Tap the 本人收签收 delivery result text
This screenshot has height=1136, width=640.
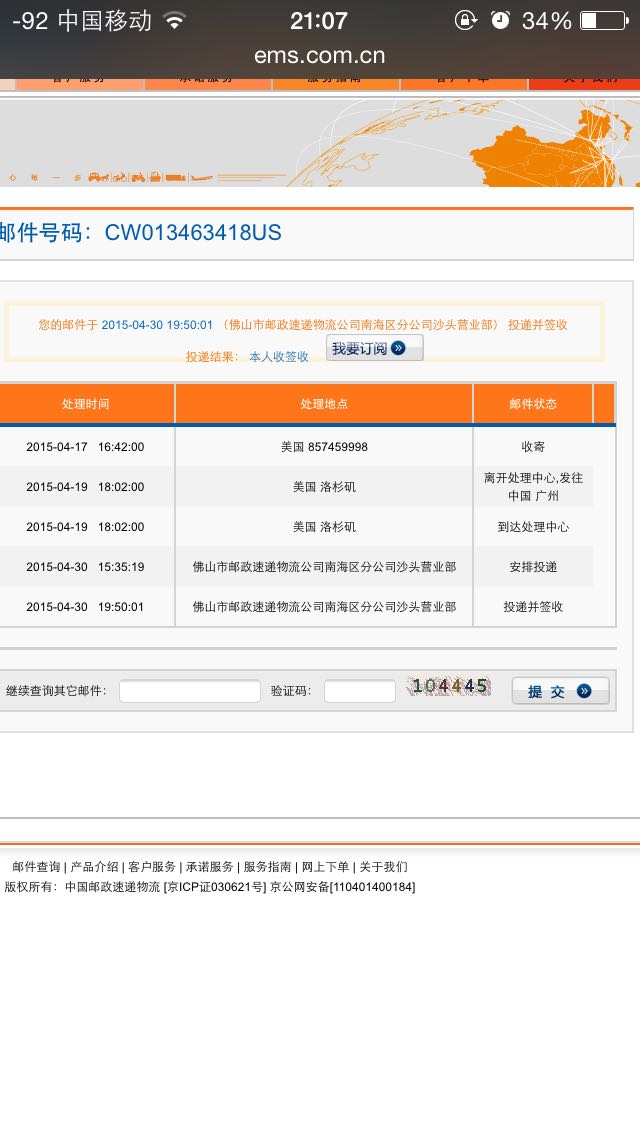point(279,356)
